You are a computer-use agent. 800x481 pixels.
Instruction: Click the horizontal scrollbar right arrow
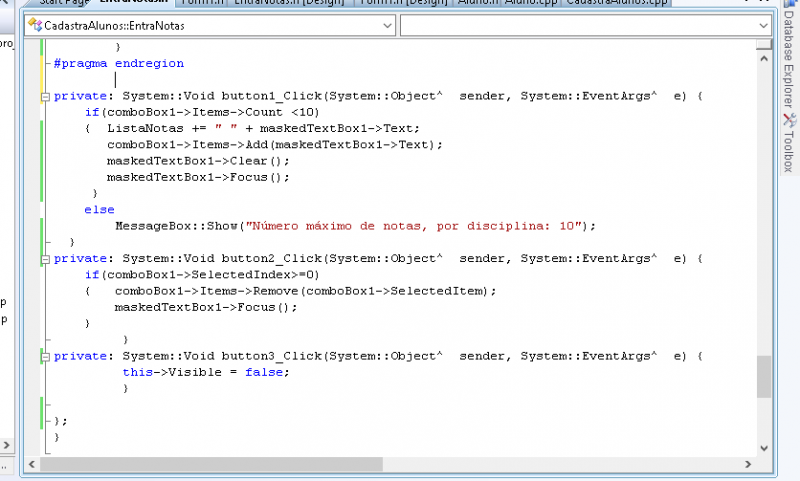(x=748, y=464)
